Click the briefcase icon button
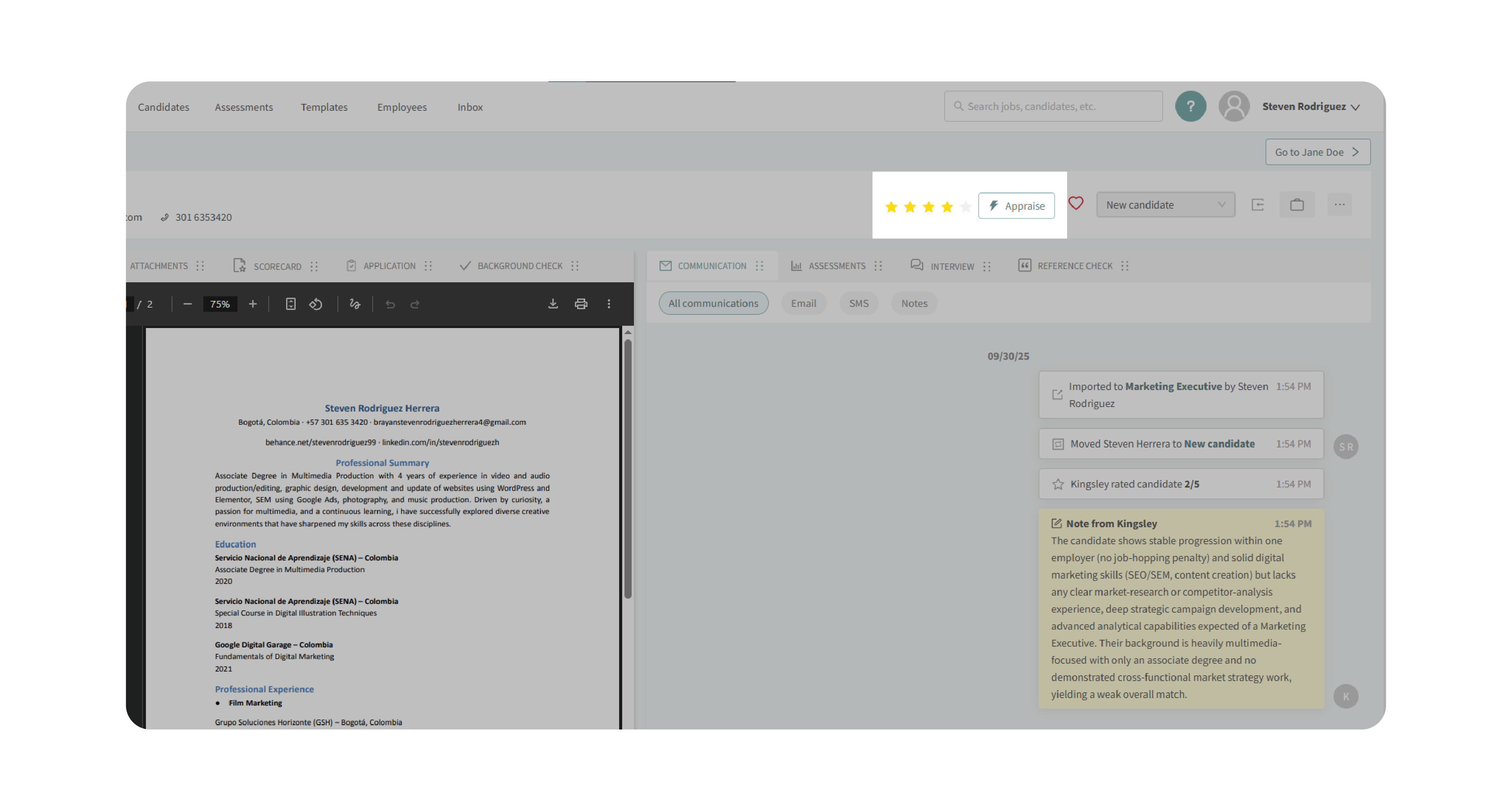1512x811 pixels. click(x=1297, y=205)
